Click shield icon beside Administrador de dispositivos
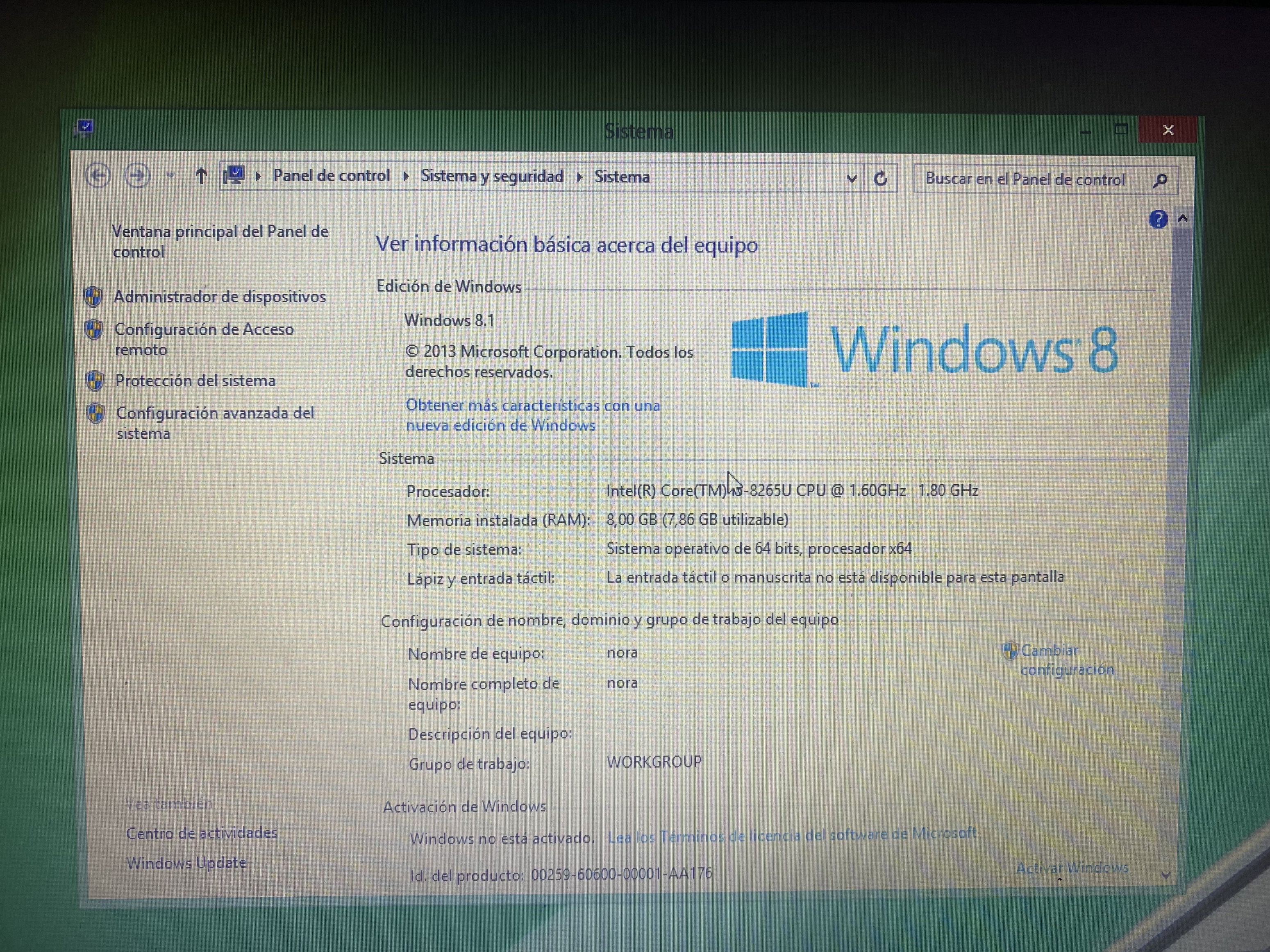Image resolution: width=1270 pixels, height=952 pixels. (93, 297)
